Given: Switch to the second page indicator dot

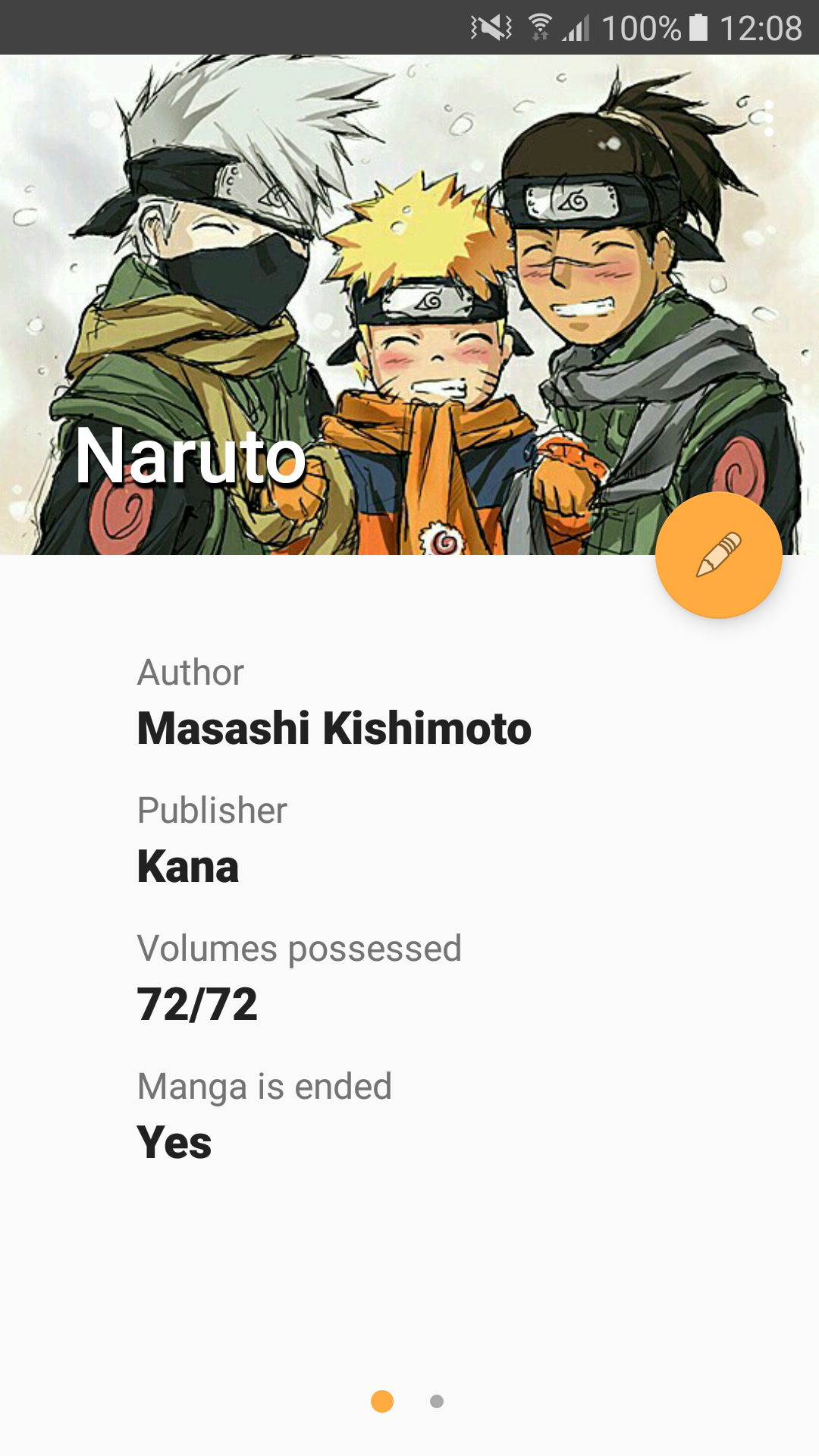Looking at the screenshot, I should click(x=437, y=1401).
